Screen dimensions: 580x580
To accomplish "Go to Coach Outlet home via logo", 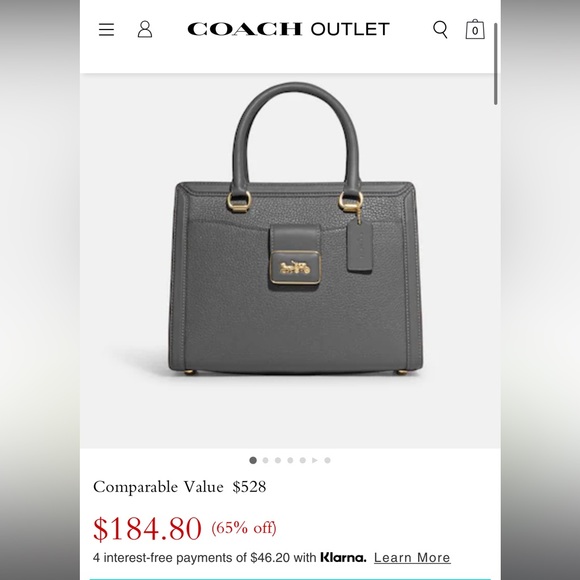I will (288, 29).
